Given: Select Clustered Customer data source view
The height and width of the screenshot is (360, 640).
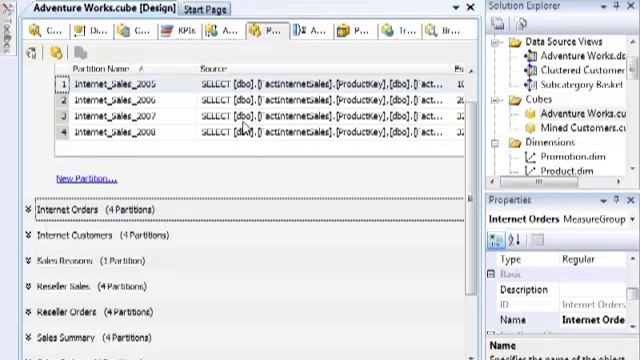Looking at the screenshot, I should [576, 70].
